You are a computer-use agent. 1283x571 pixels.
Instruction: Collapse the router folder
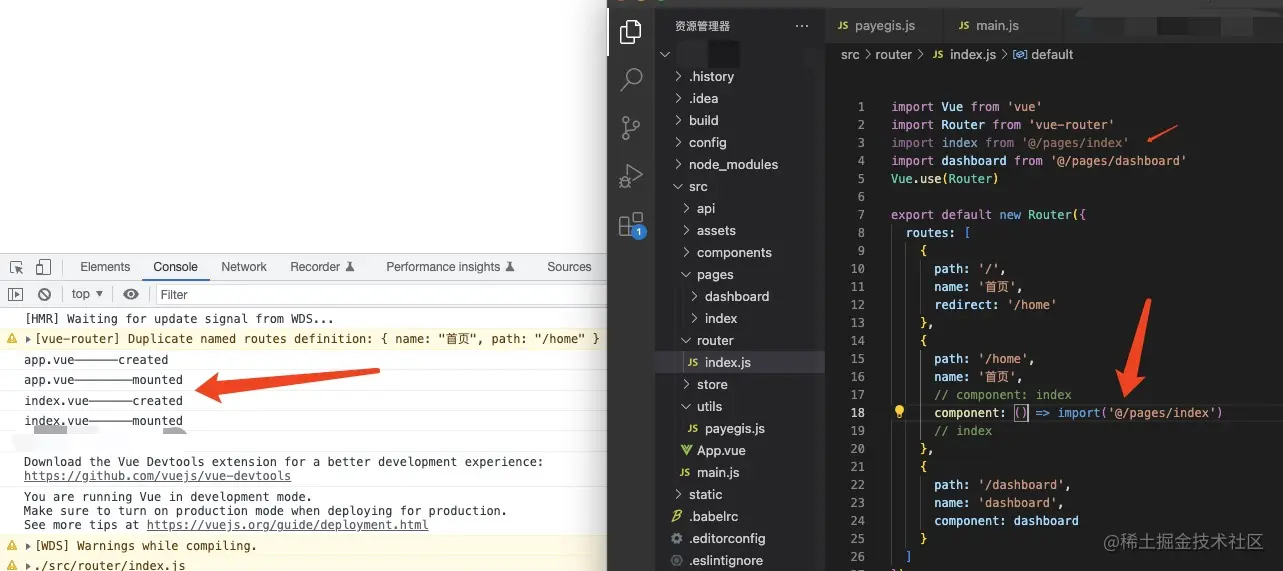(x=740, y=340)
